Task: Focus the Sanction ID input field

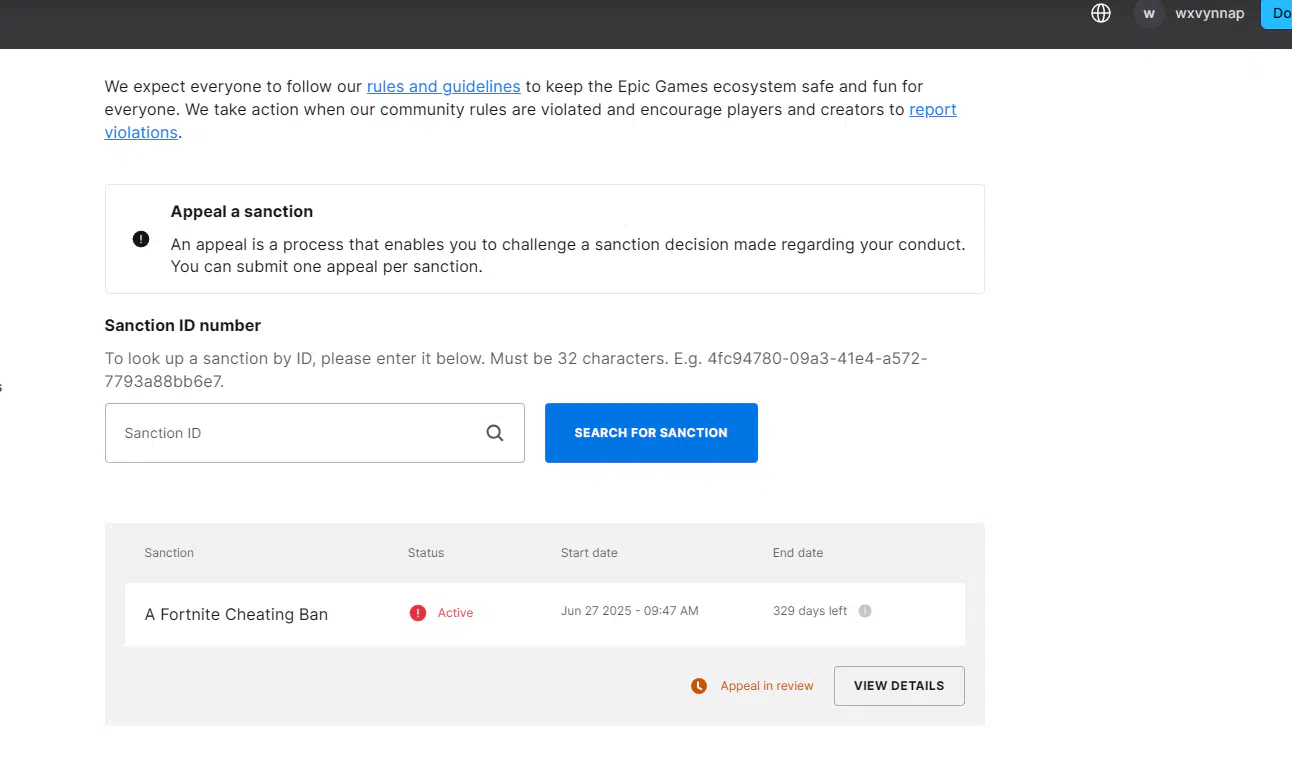Action: [315, 433]
